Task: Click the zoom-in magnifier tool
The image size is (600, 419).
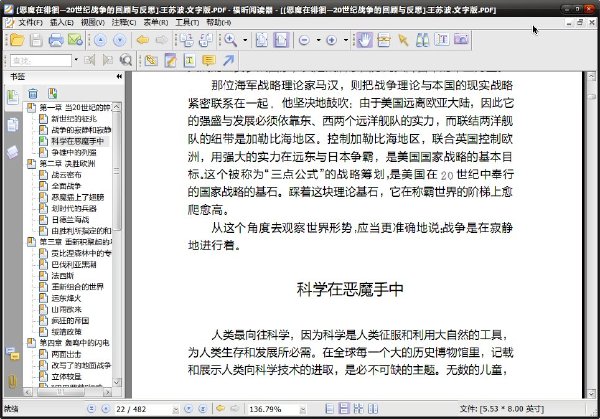Action: coord(230,40)
